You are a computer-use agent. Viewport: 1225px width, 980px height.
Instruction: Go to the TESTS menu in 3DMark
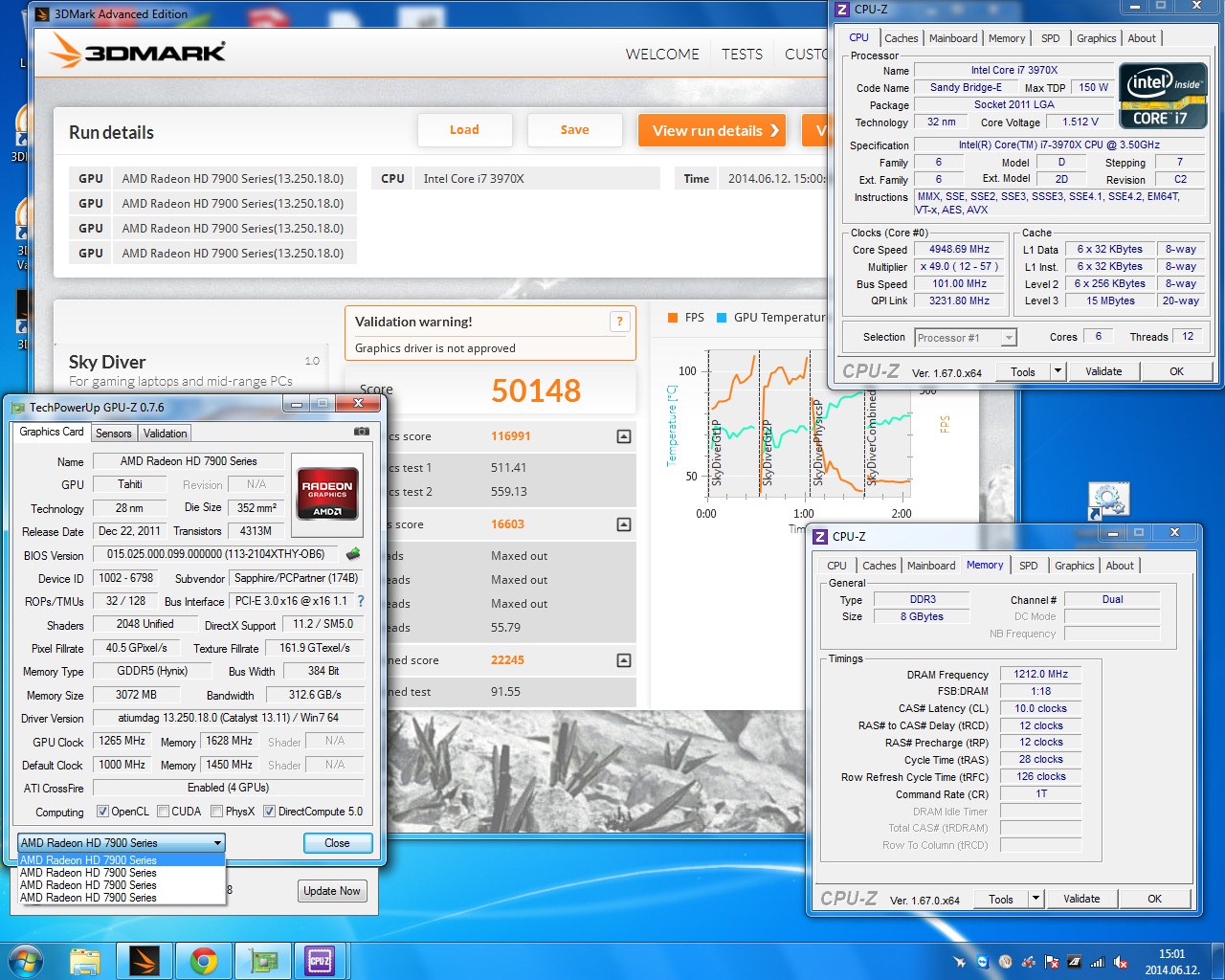click(x=743, y=55)
